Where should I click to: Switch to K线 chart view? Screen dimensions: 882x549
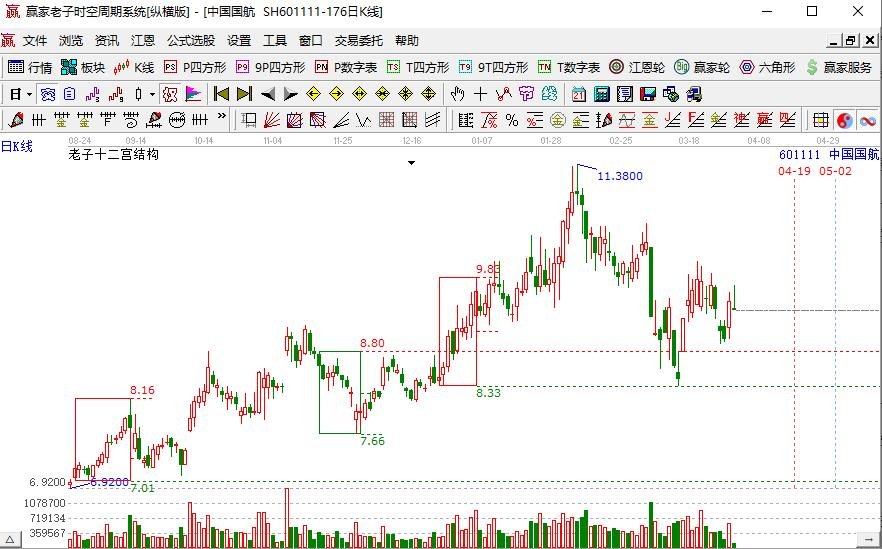pos(133,68)
